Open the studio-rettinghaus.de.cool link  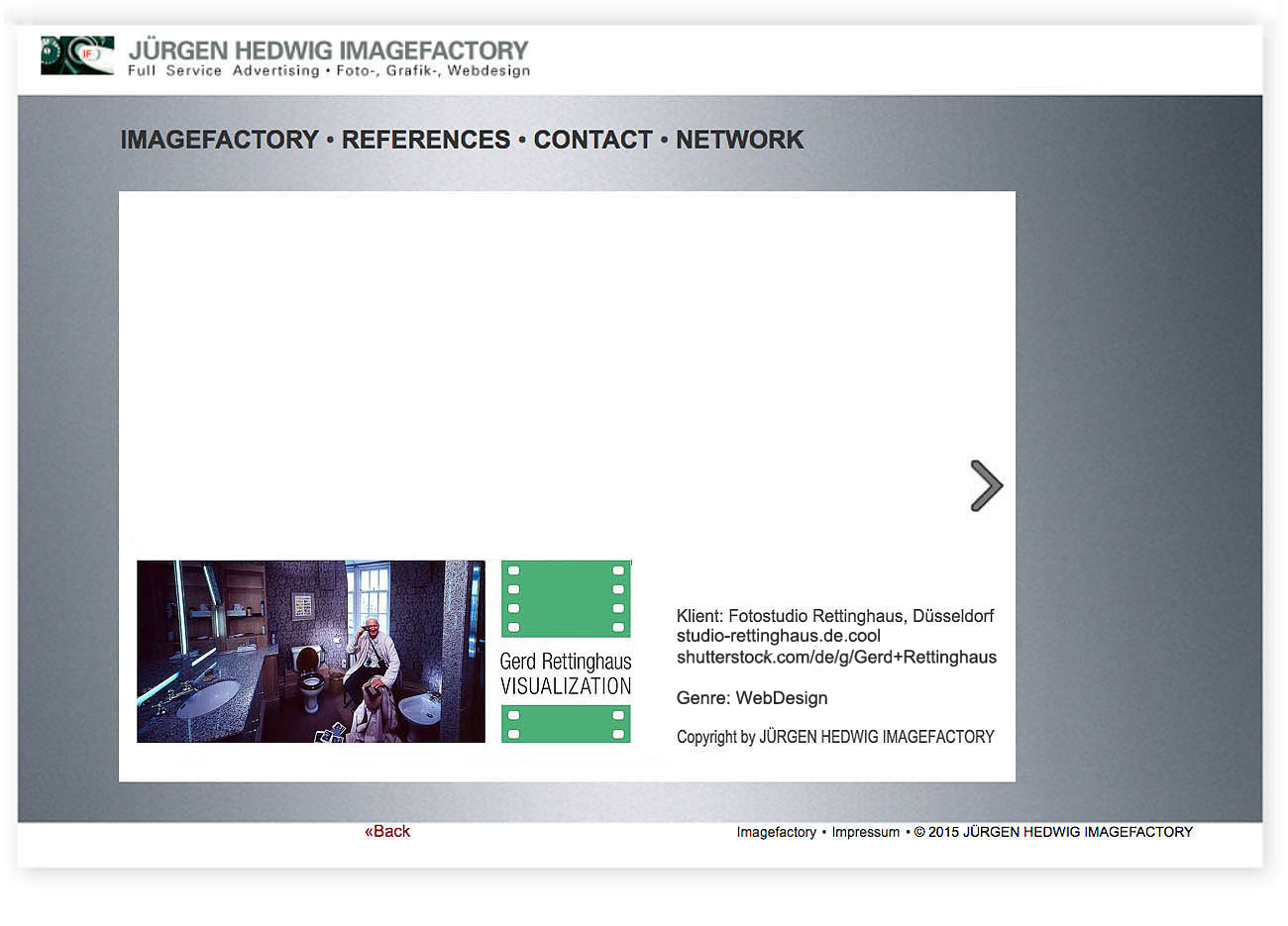click(778, 636)
